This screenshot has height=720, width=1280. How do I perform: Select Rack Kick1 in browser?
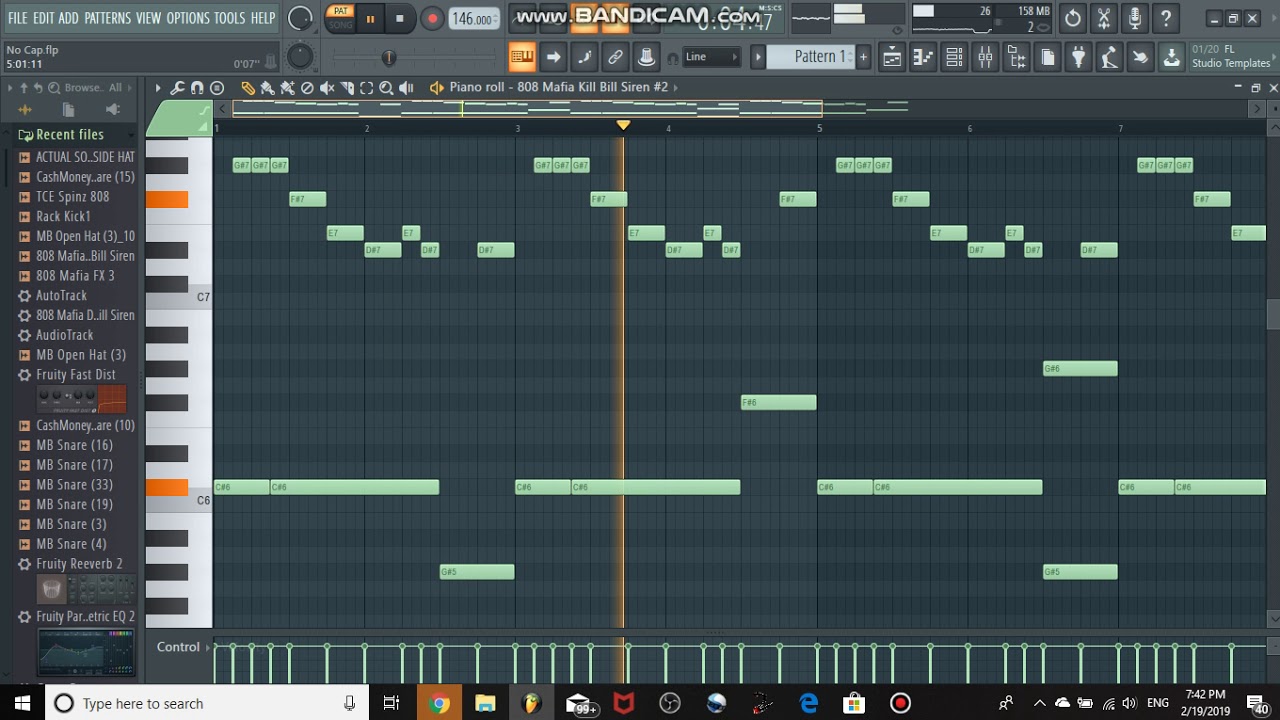[x=63, y=216]
